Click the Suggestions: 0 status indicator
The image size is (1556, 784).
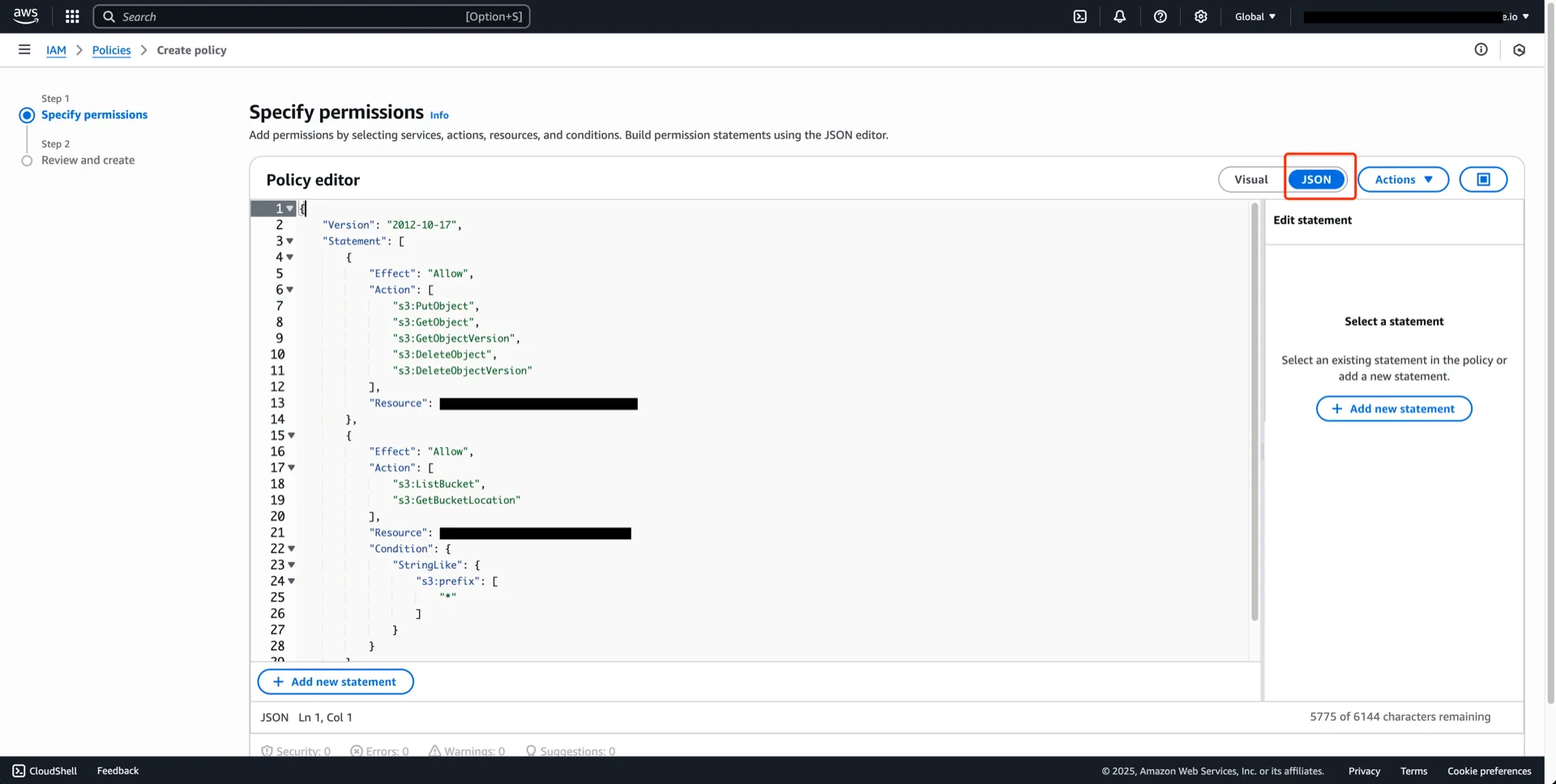click(x=571, y=751)
